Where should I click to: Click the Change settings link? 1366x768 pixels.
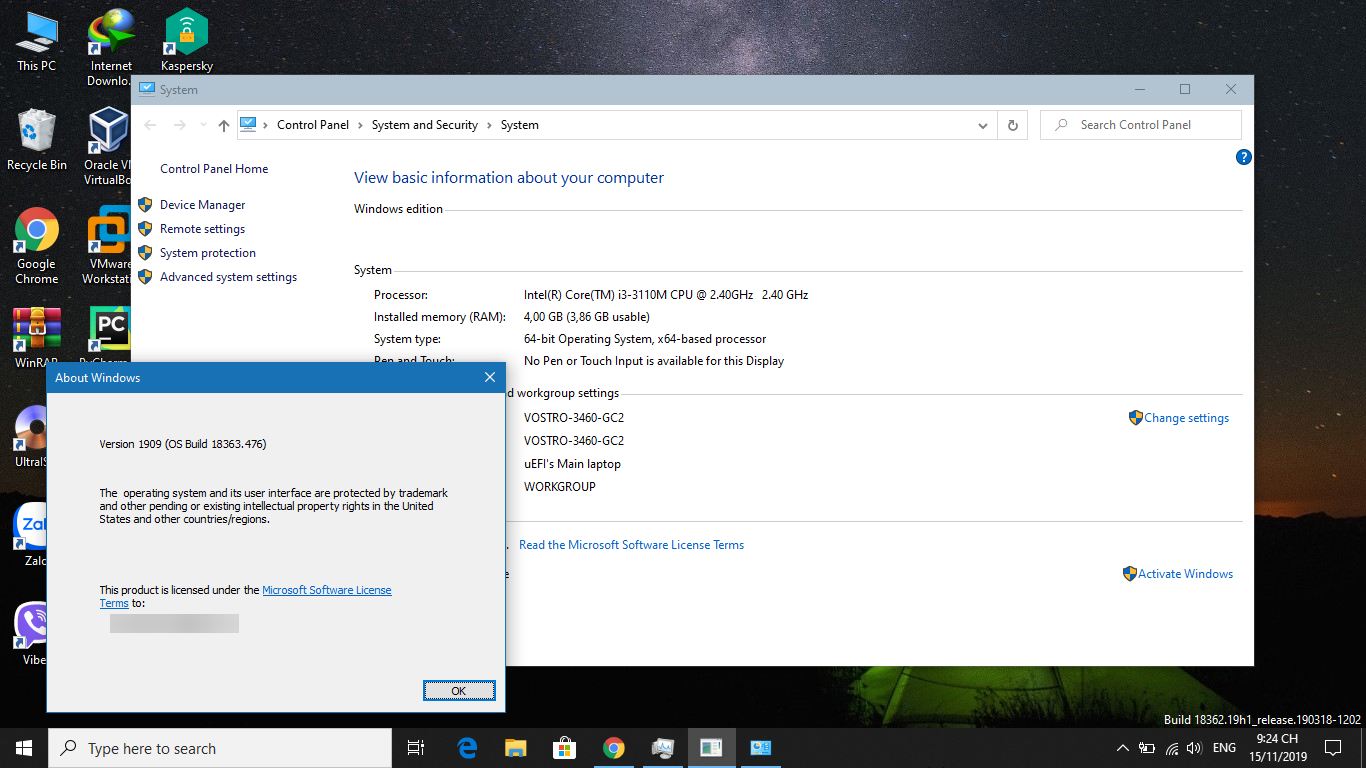tap(1186, 418)
